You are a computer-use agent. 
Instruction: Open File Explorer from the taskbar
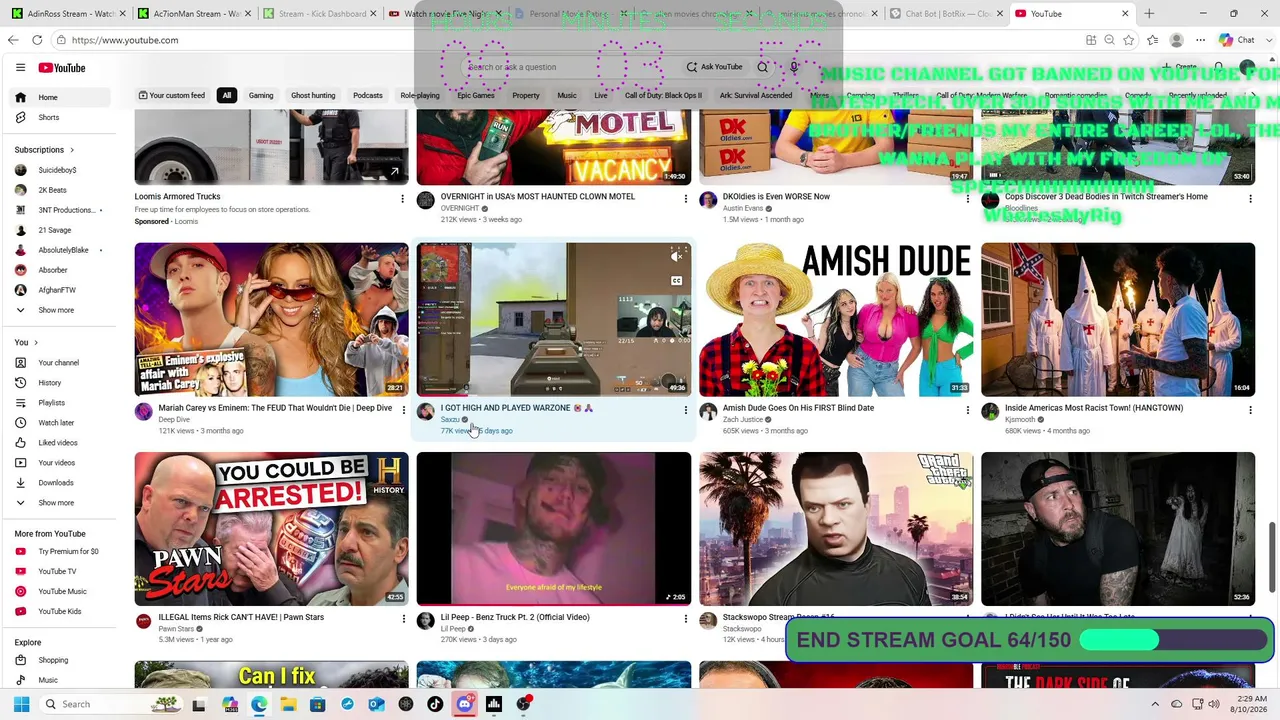pyautogui.click(x=289, y=704)
